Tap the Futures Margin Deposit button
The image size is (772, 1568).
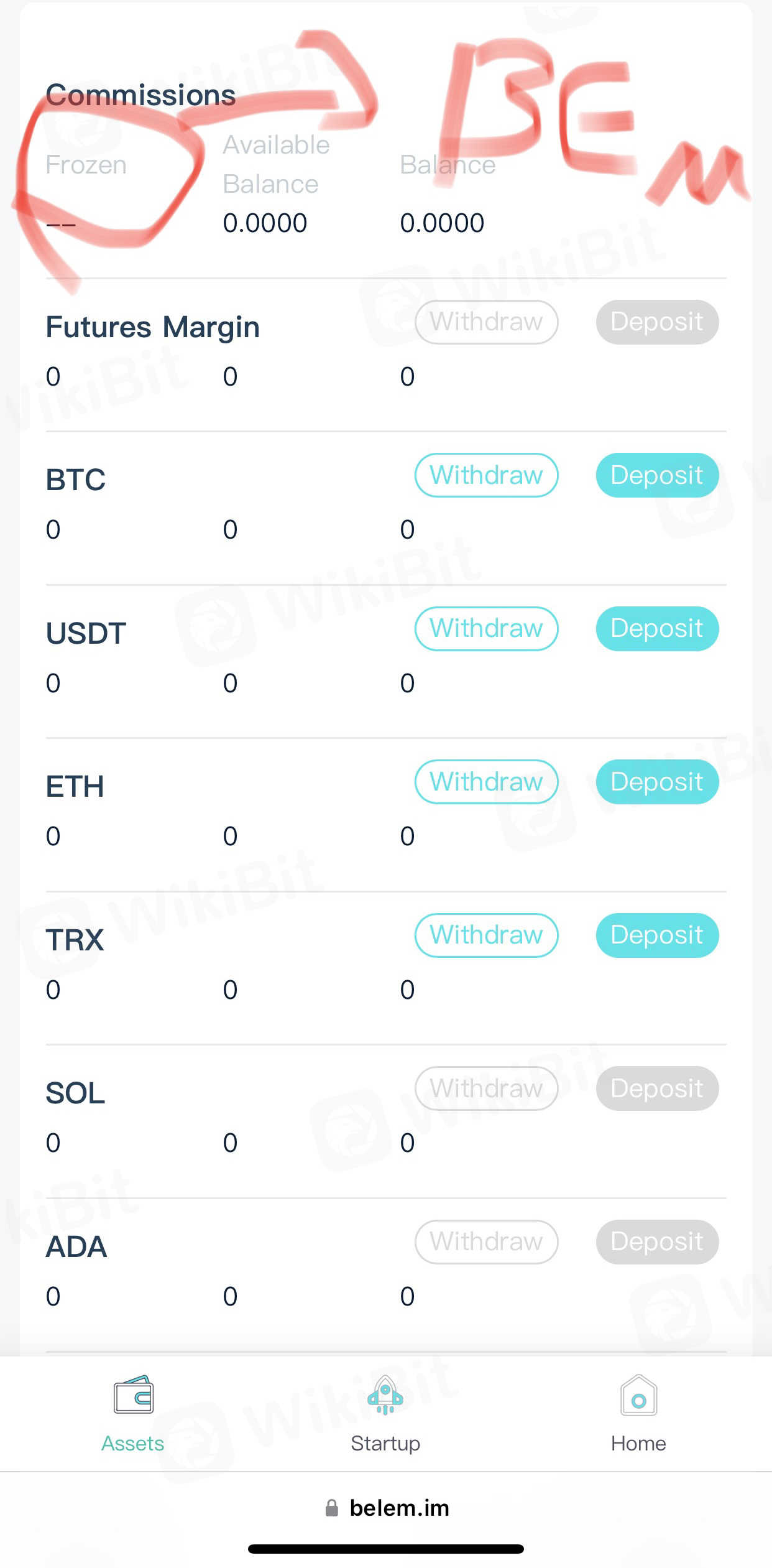tap(657, 322)
